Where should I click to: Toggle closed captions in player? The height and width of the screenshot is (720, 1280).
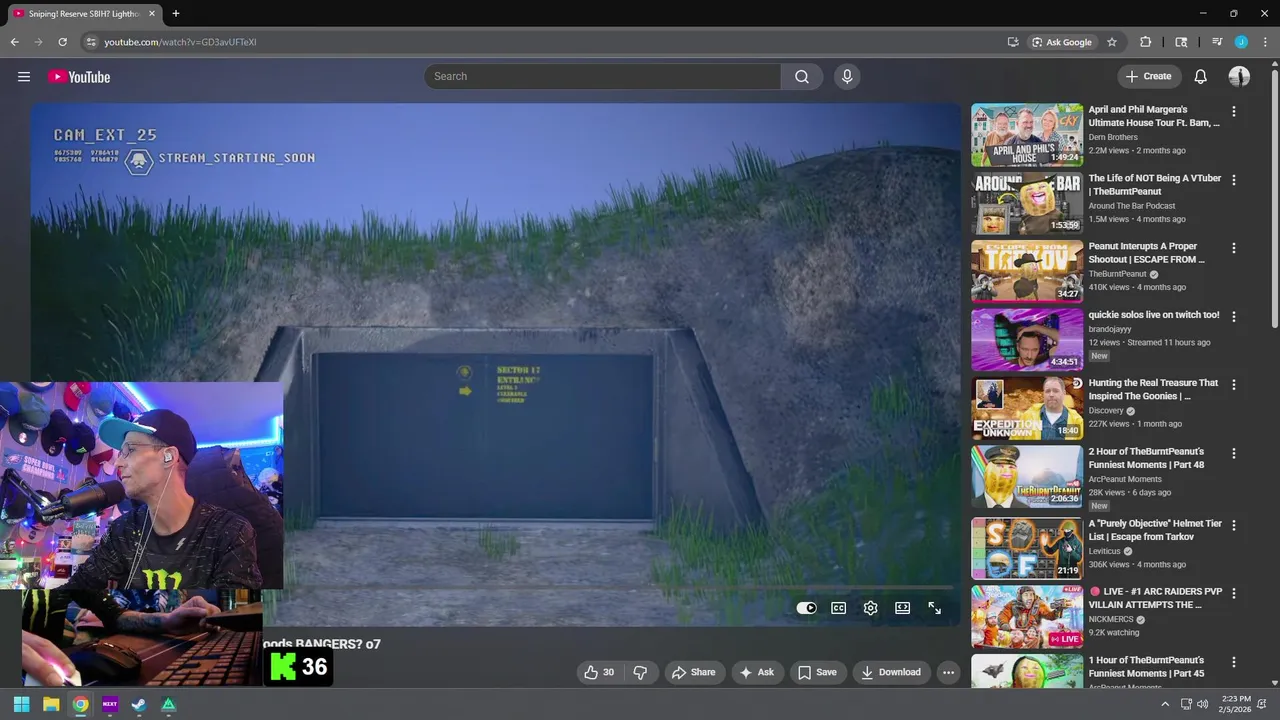tap(838, 608)
